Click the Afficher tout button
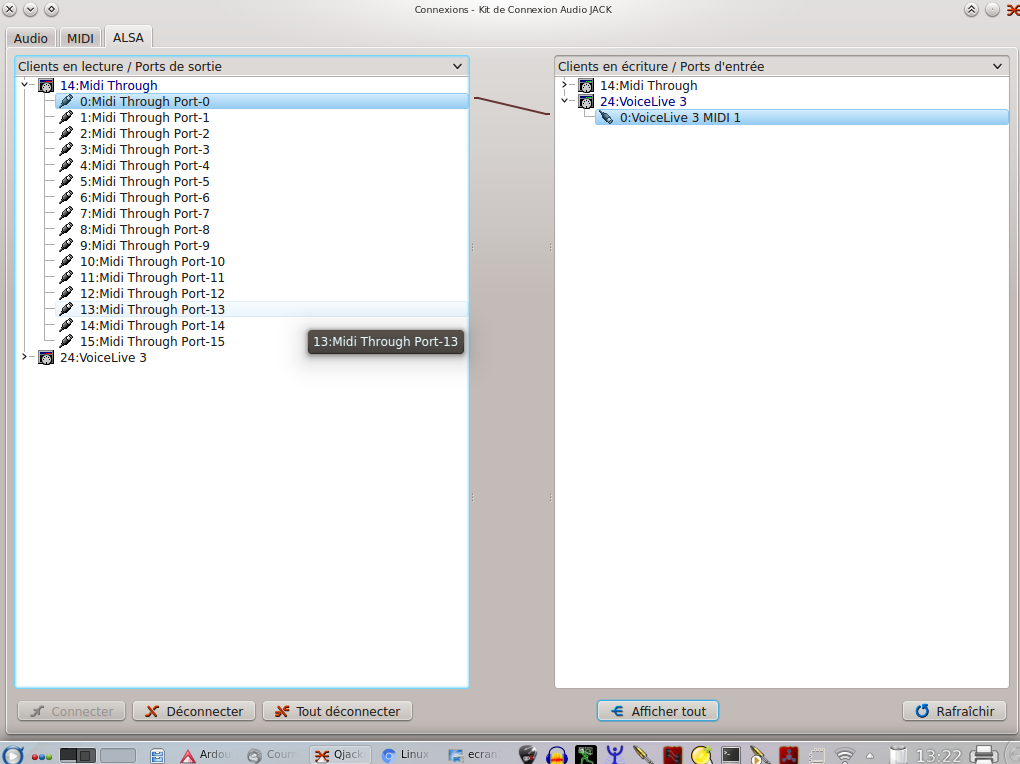Screen dimensions: 1020x764 658,711
